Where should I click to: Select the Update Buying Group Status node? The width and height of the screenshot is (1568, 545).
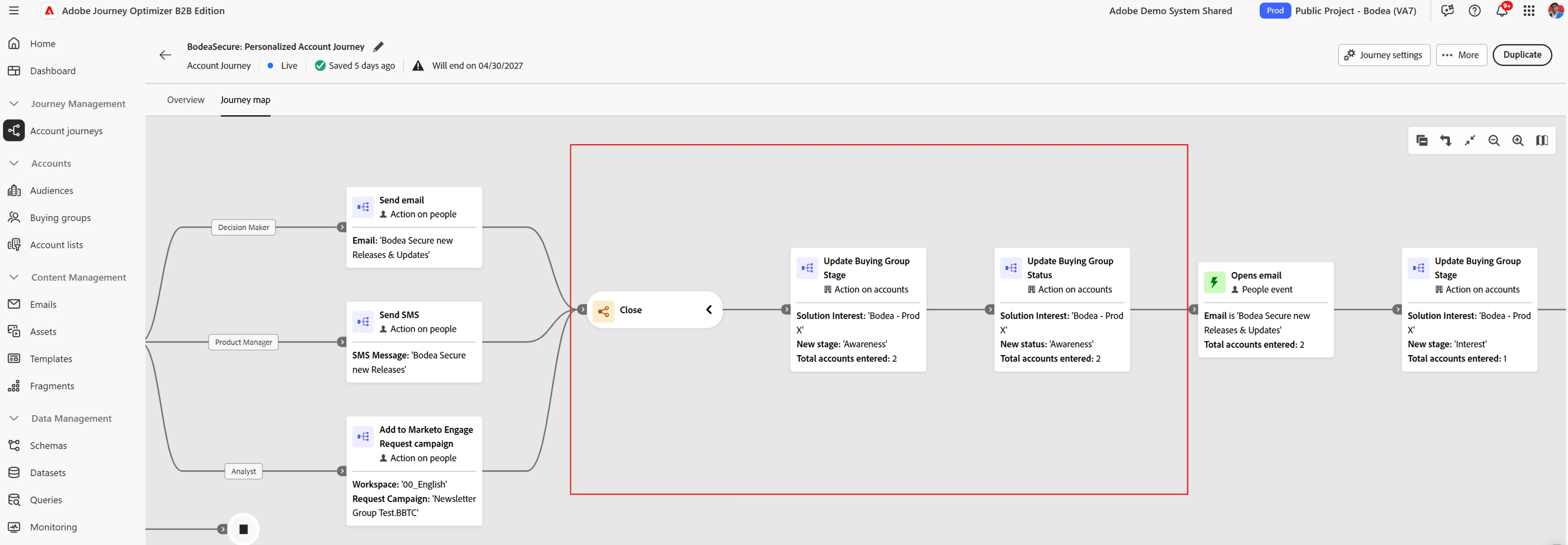tap(1062, 310)
